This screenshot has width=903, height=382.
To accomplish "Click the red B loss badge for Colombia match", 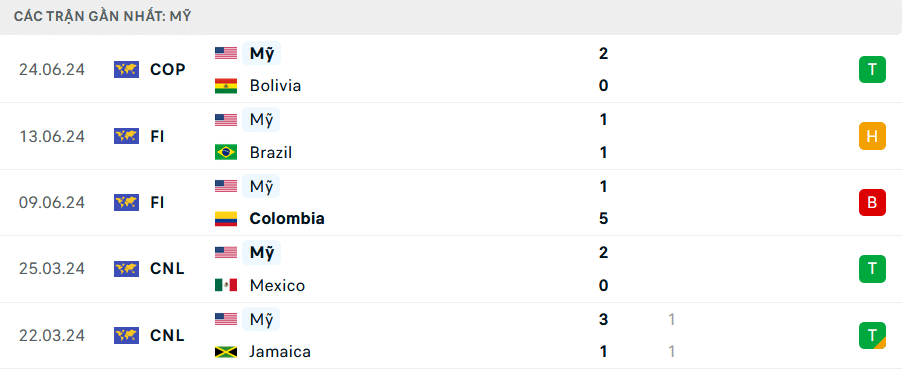I will point(872,203).
